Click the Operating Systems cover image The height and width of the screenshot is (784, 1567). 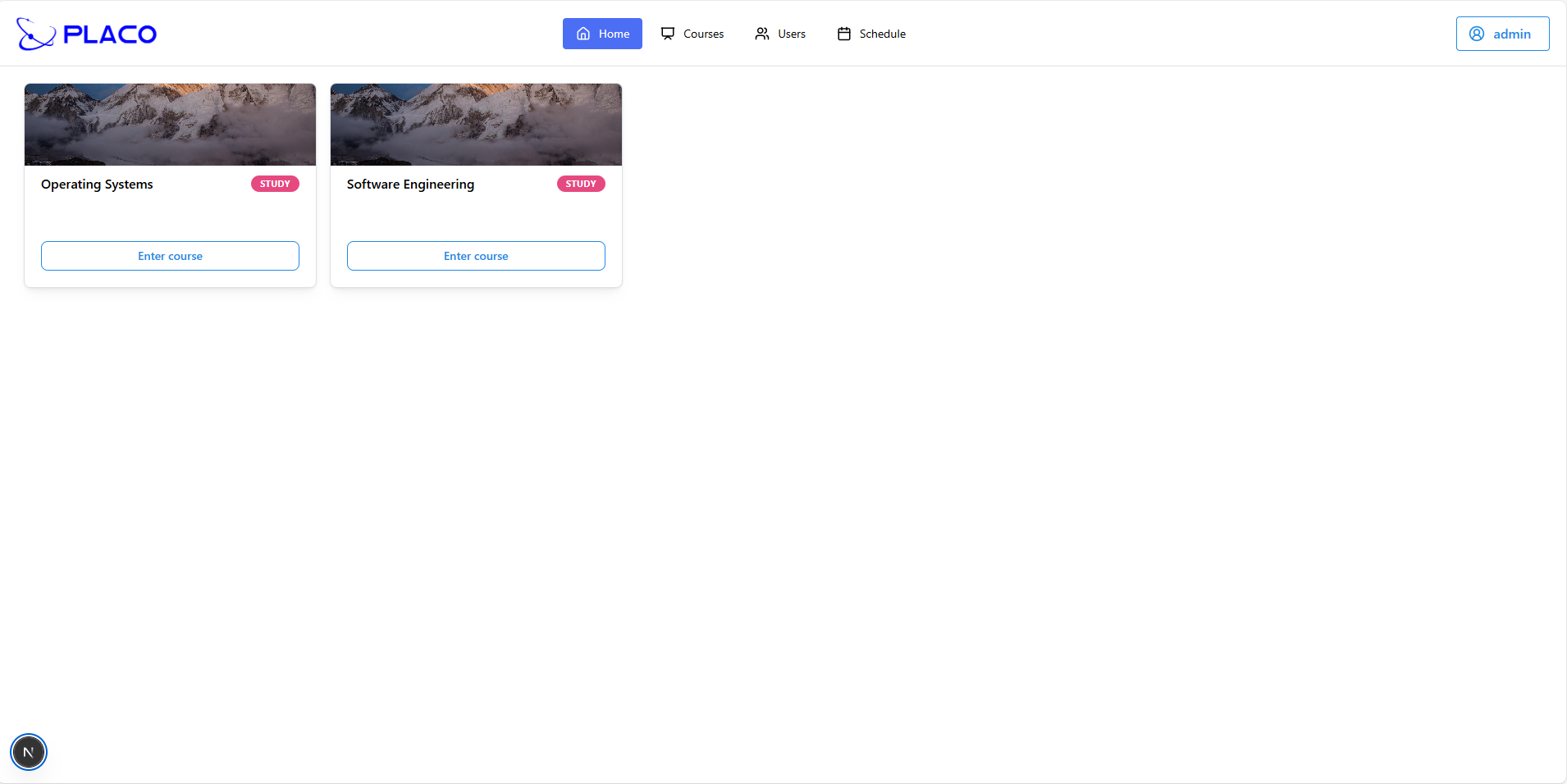click(170, 125)
